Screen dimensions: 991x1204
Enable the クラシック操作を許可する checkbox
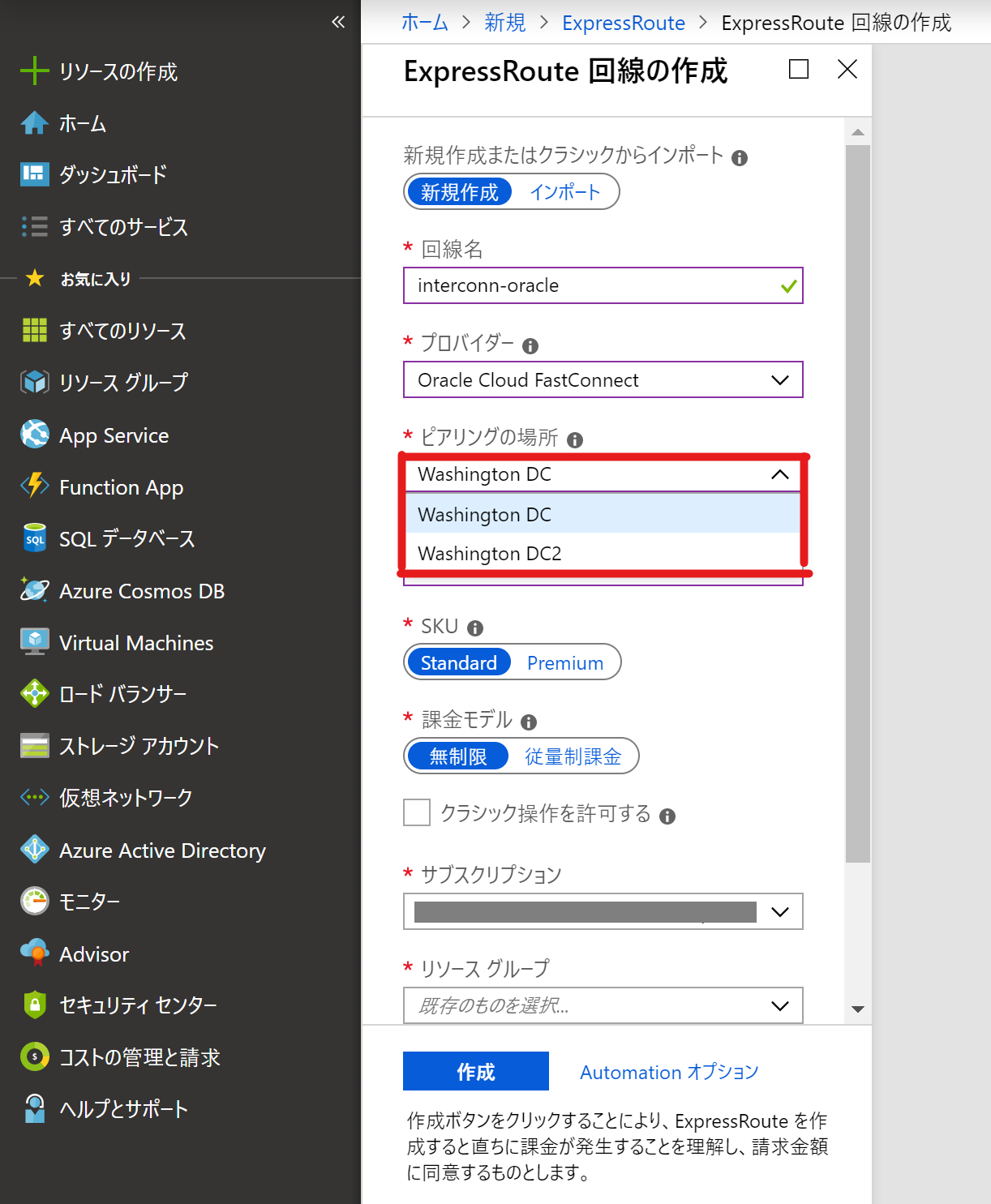417,812
